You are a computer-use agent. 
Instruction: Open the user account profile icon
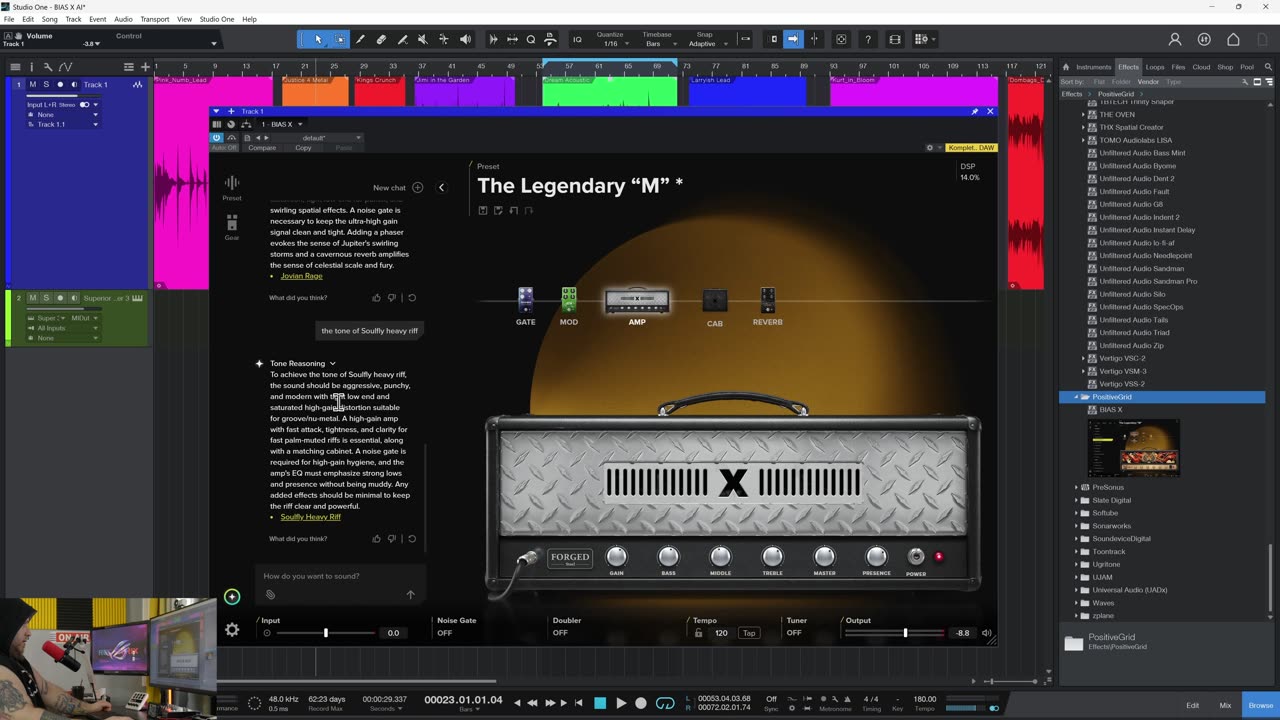[x=1175, y=39]
